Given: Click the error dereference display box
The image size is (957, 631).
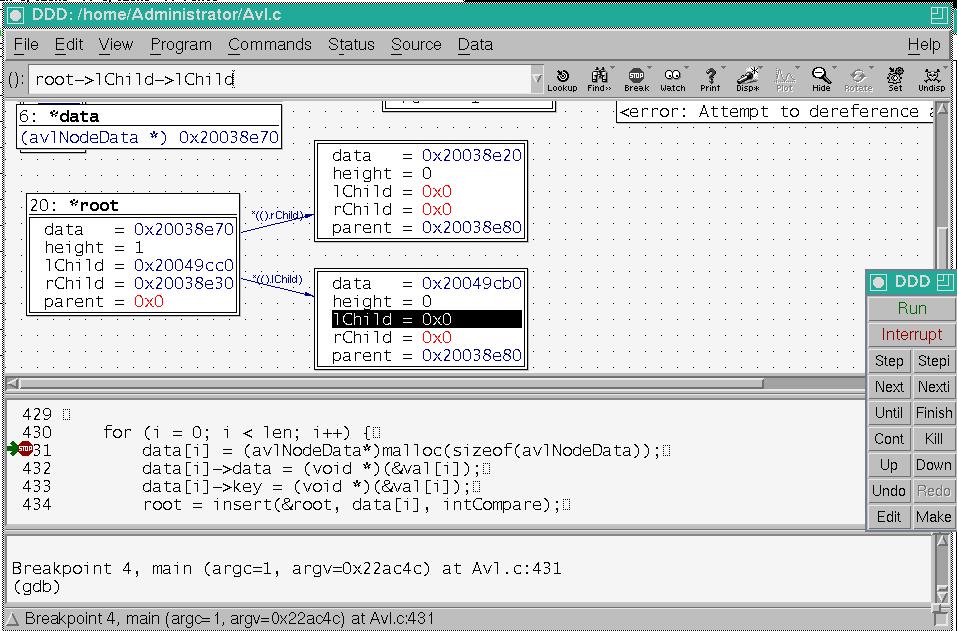Looking at the screenshot, I should (775, 112).
